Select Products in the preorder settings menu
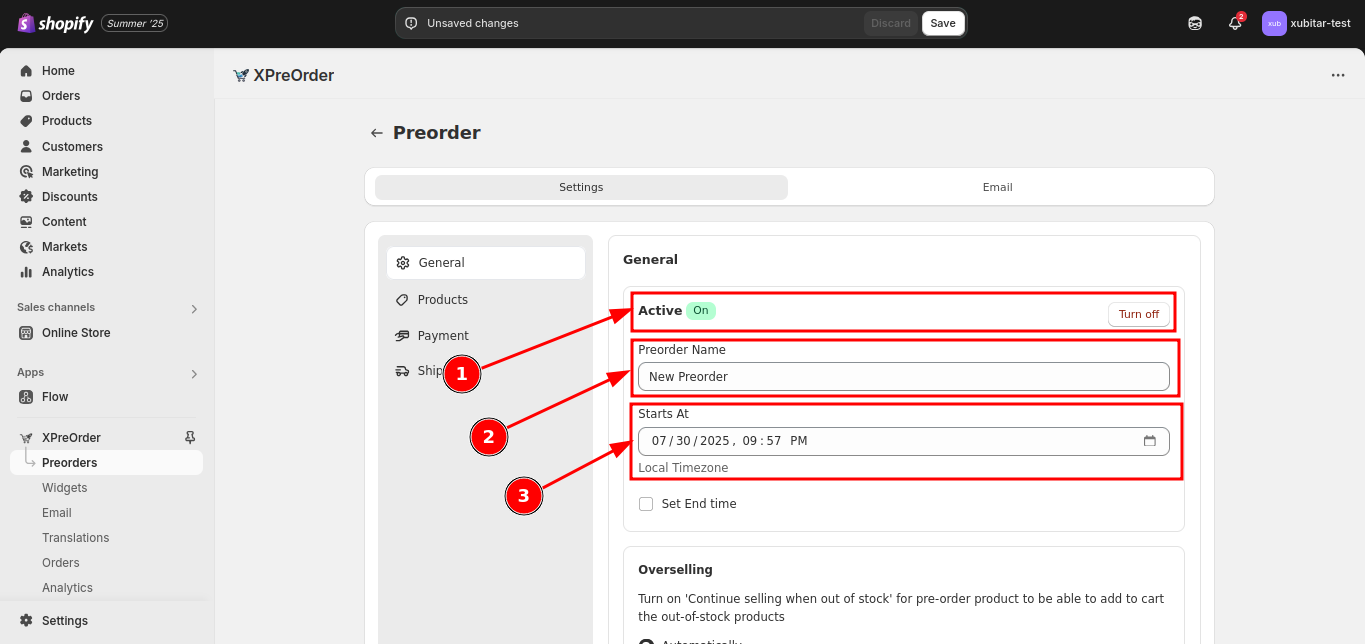This screenshot has height=644, width=1365. coord(442,300)
